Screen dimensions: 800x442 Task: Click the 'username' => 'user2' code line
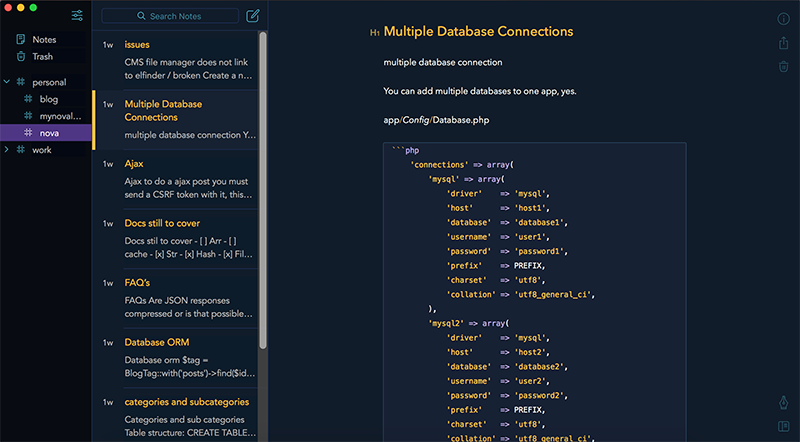(x=498, y=381)
